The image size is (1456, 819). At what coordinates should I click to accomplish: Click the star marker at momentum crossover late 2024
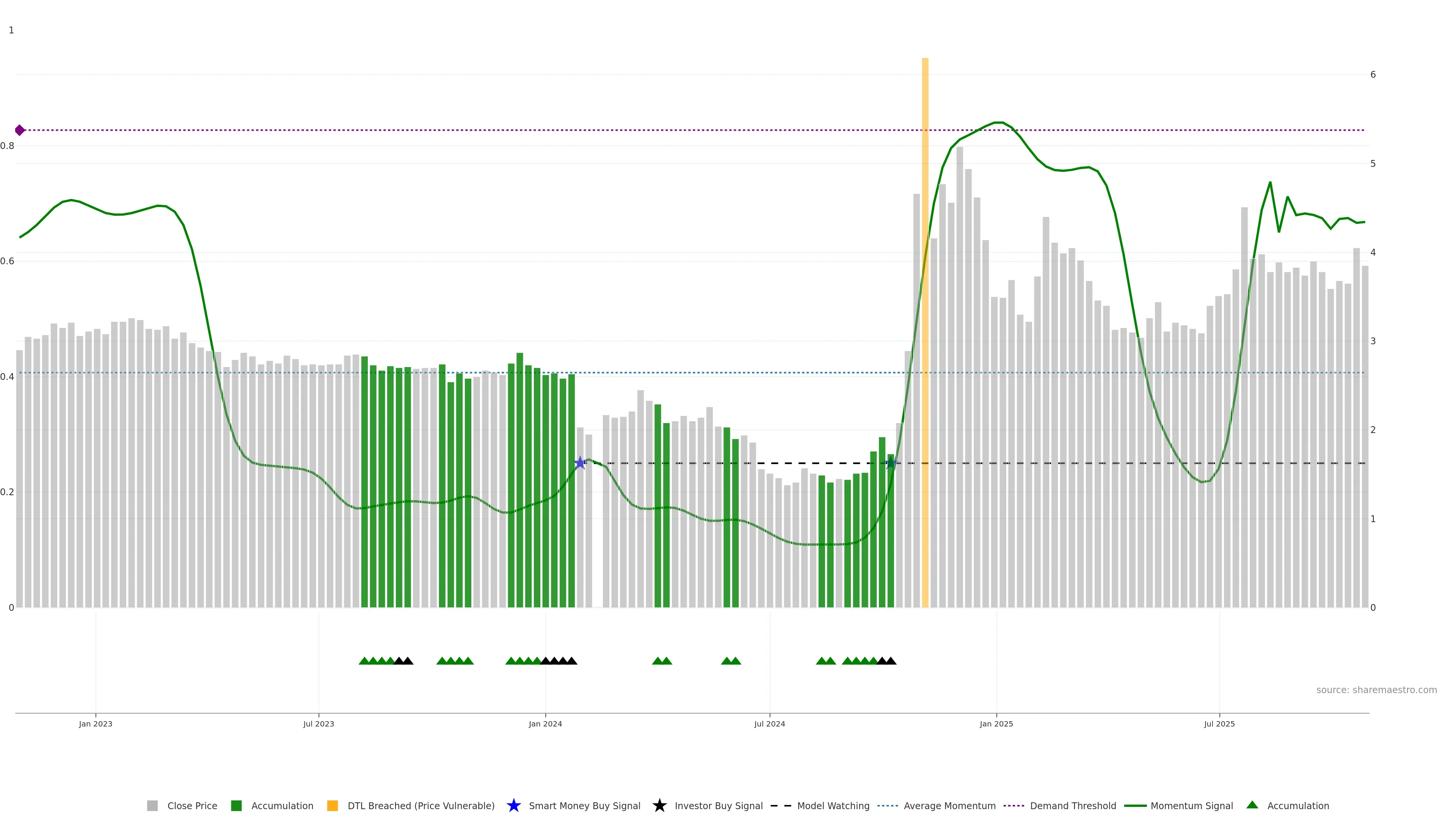(891, 463)
